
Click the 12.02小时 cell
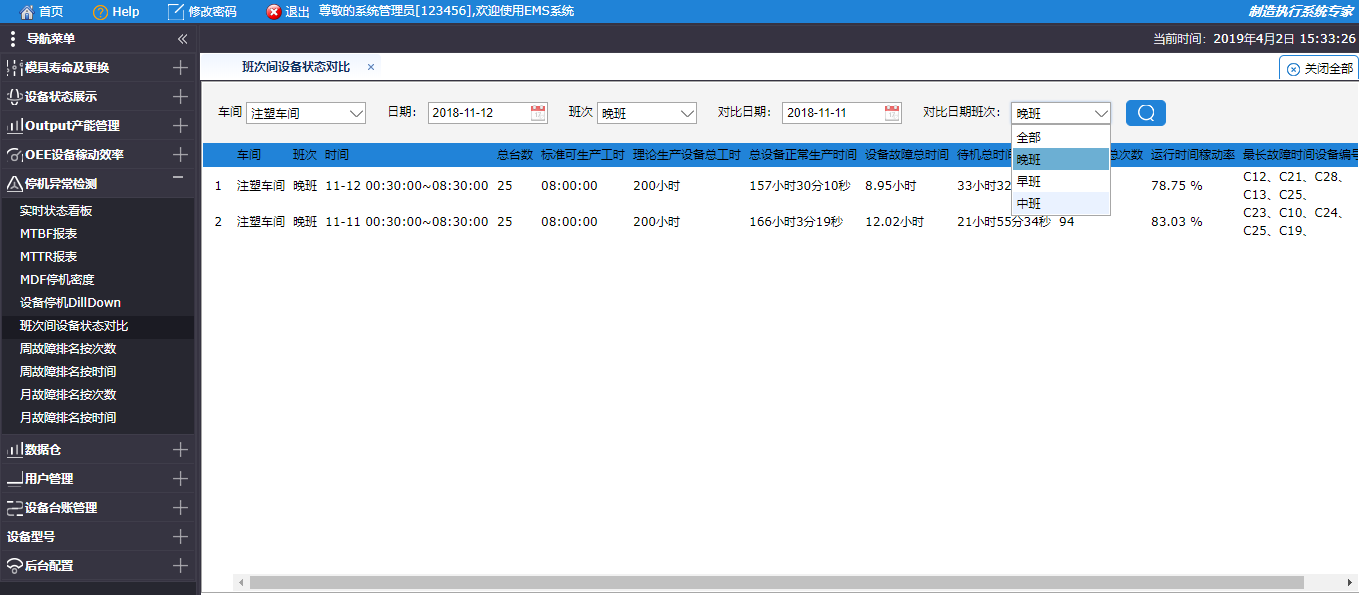pyautogui.click(x=894, y=222)
